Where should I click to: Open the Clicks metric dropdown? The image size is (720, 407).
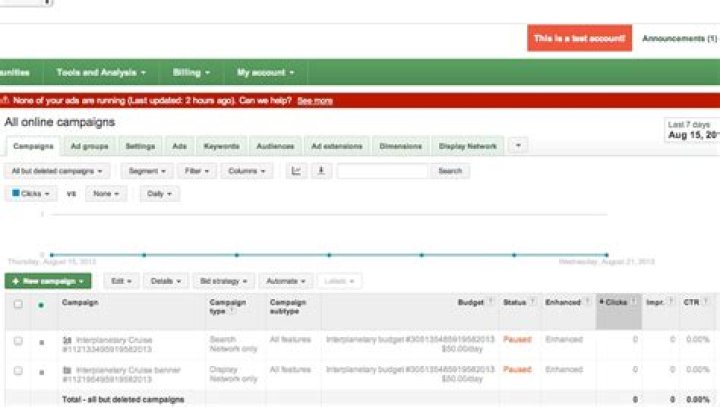point(31,193)
